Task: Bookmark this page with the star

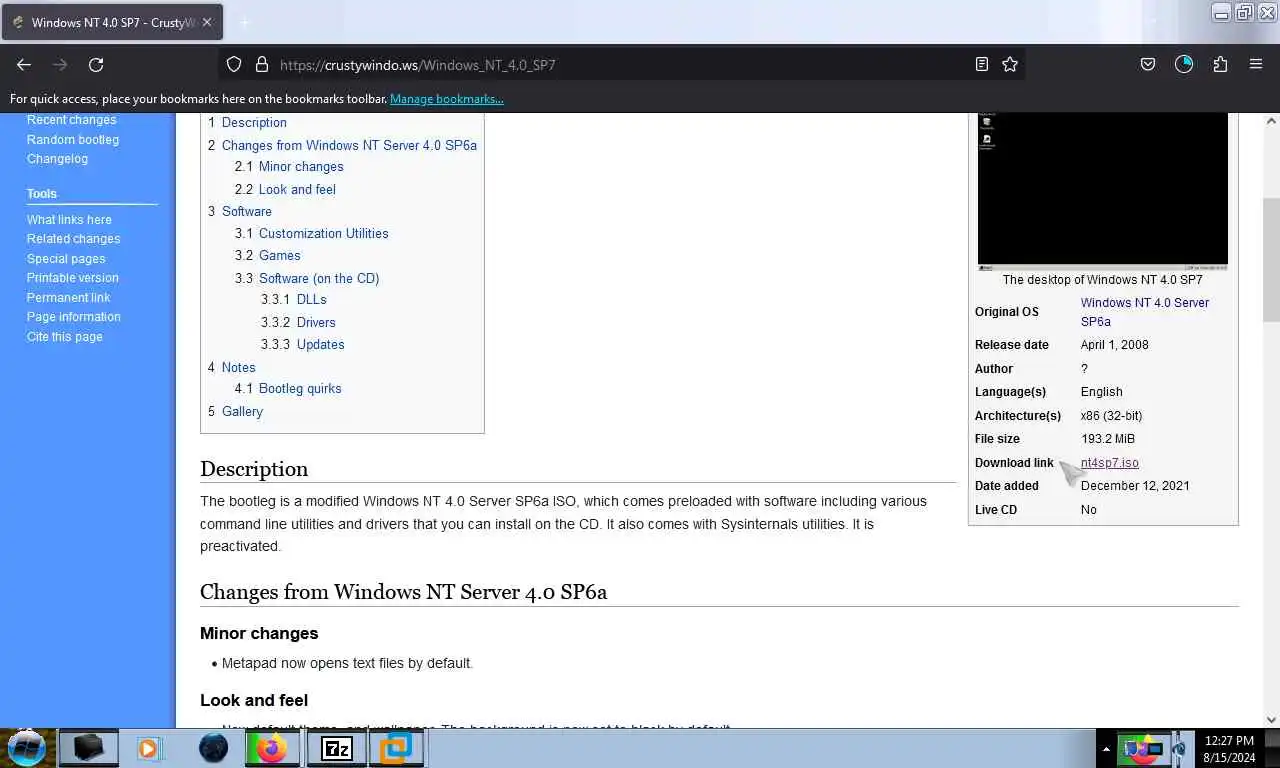Action: coord(1010,64)
